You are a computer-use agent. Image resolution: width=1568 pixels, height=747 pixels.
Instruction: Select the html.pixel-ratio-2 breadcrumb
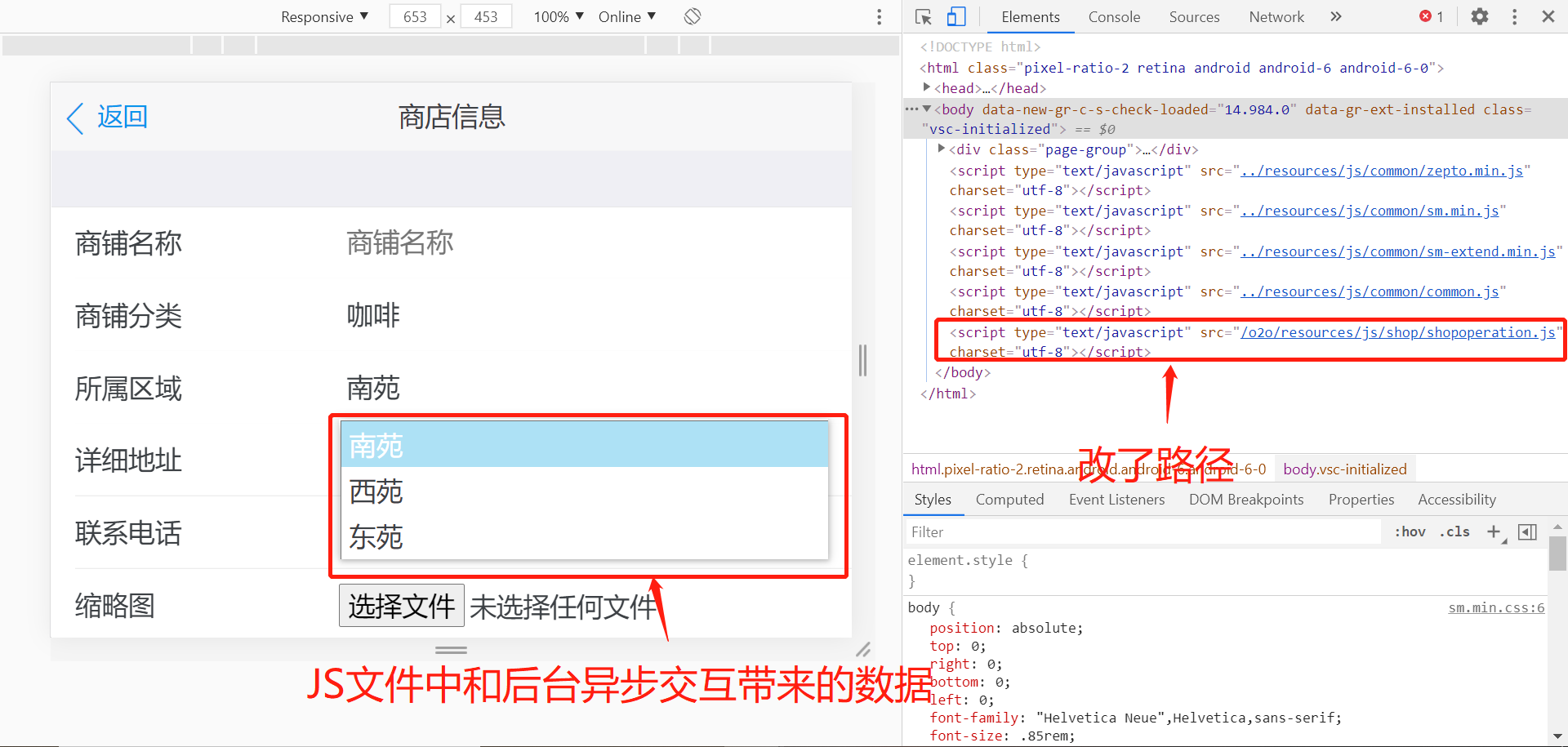click(x=1089, y=469)
